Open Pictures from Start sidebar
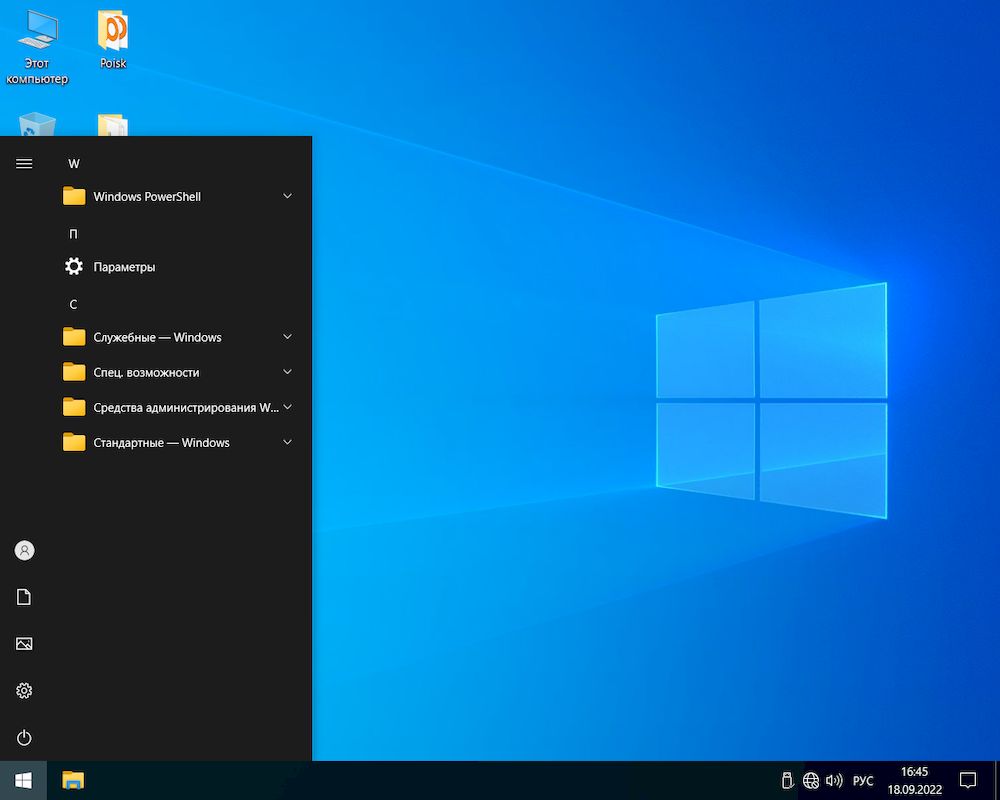The width and height of the screenshot is (1000, 800). tap(24, 644)
